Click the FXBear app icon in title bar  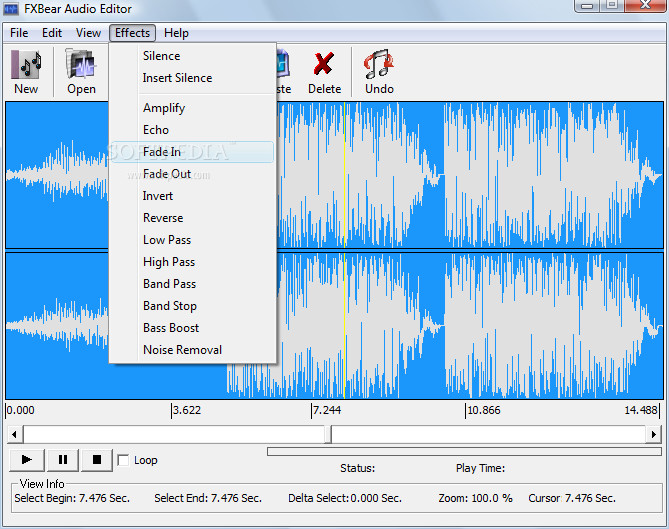click(x=11, y=9)
